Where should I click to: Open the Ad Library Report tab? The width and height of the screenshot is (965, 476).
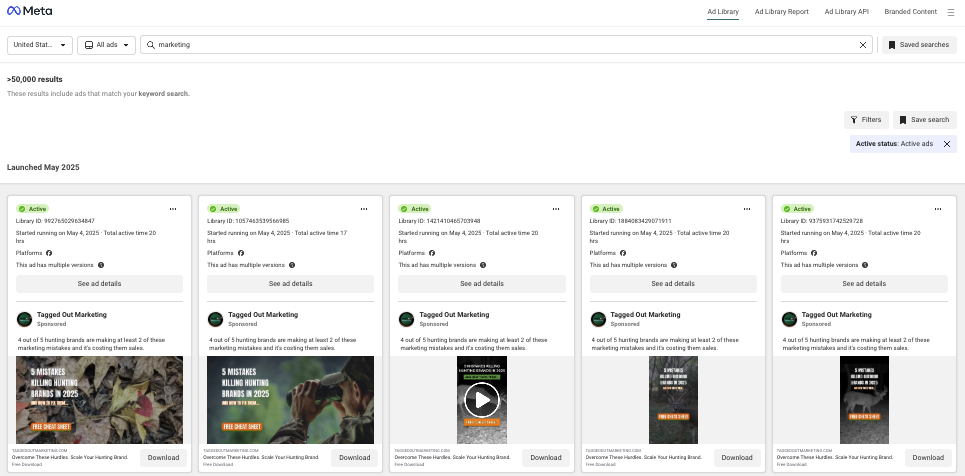point(782,12)
